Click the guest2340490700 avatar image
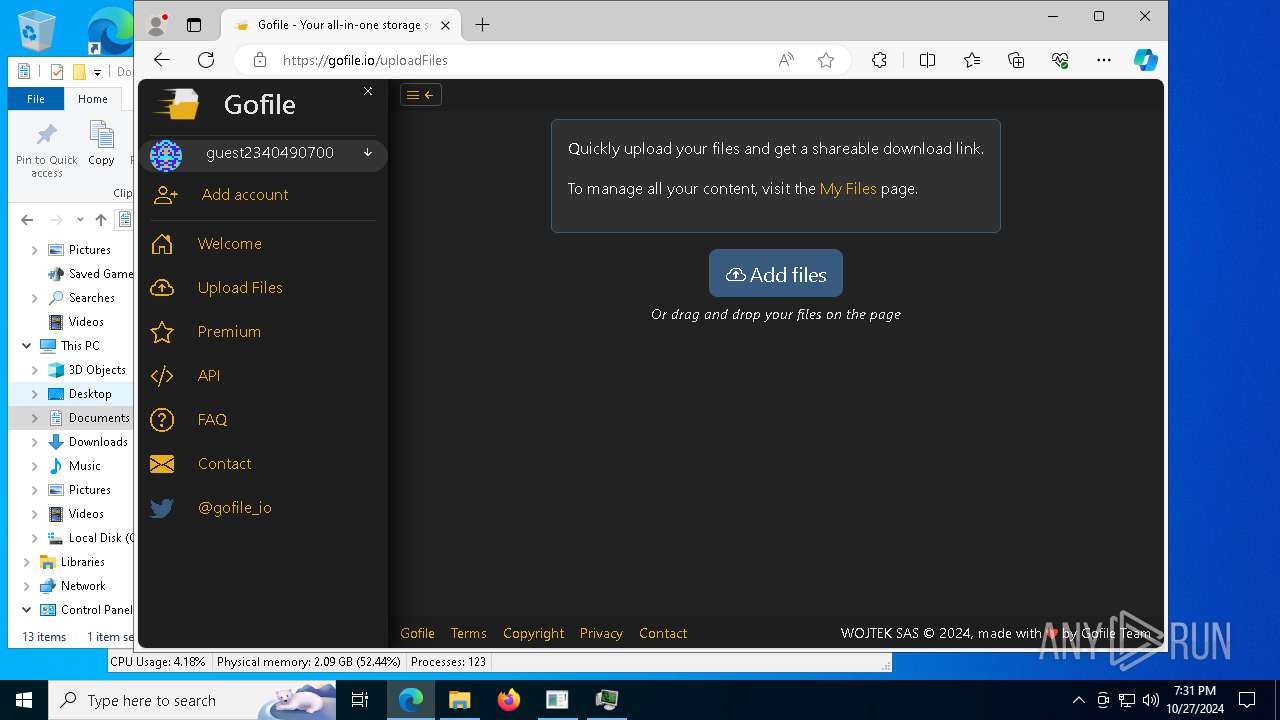This screenshot has width=1280, height=720. 166,155
